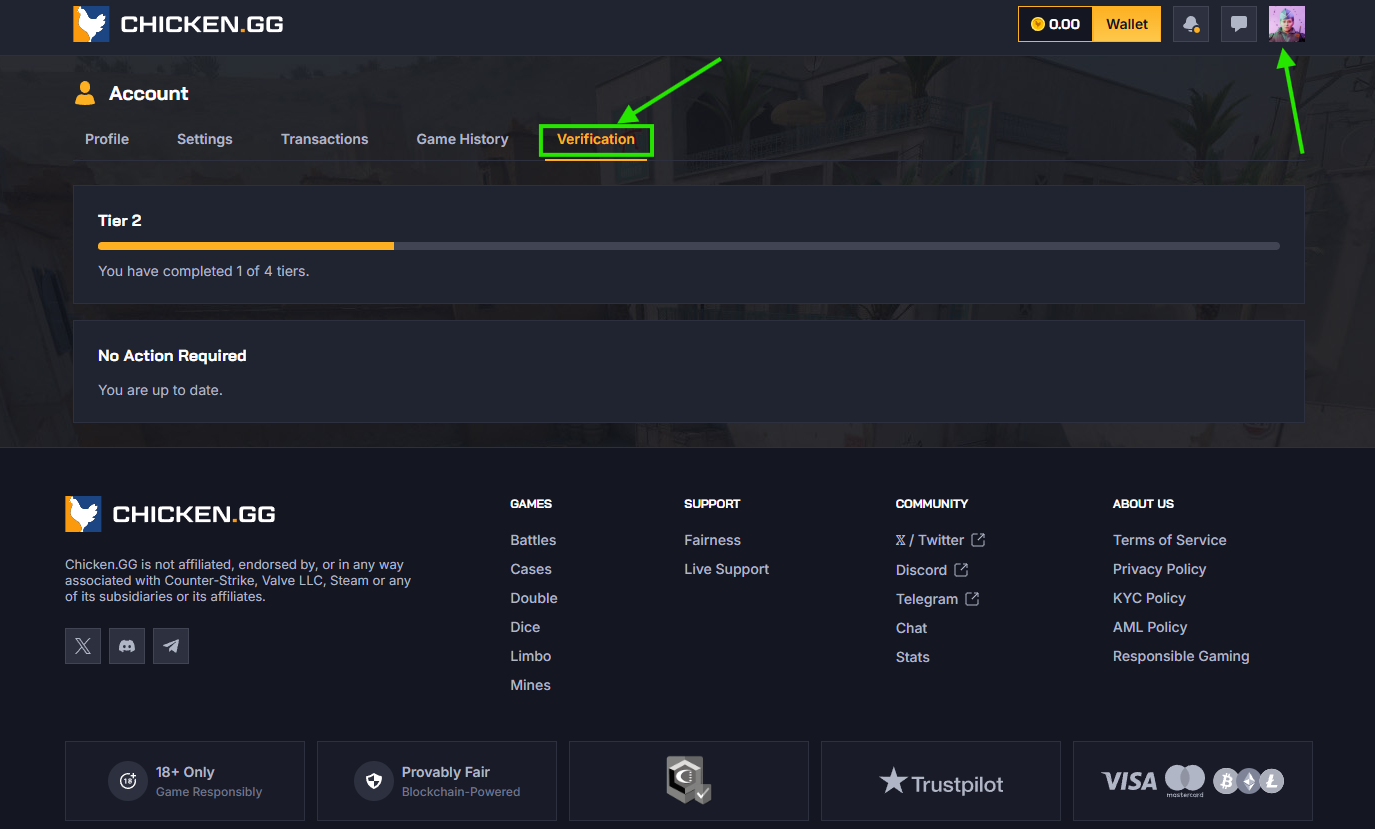
Task: Click the Chicken.GG logo in the header
Action: coord(178,24)
